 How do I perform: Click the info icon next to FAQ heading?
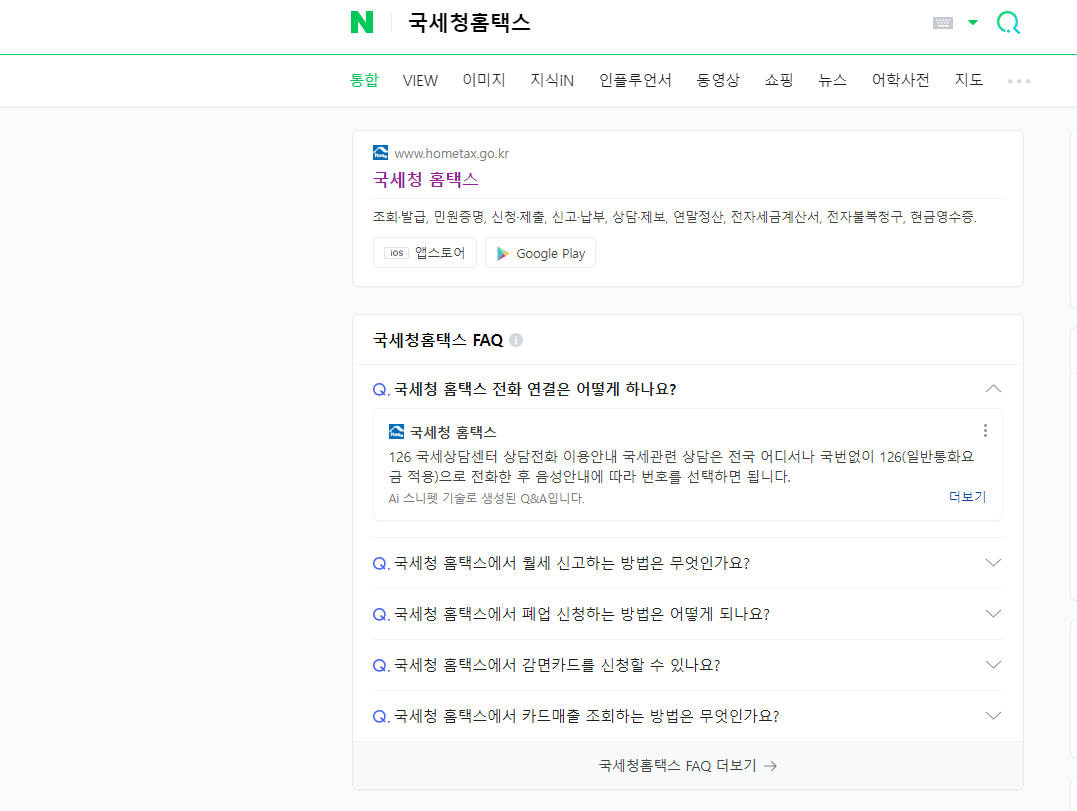coord(517,340)
